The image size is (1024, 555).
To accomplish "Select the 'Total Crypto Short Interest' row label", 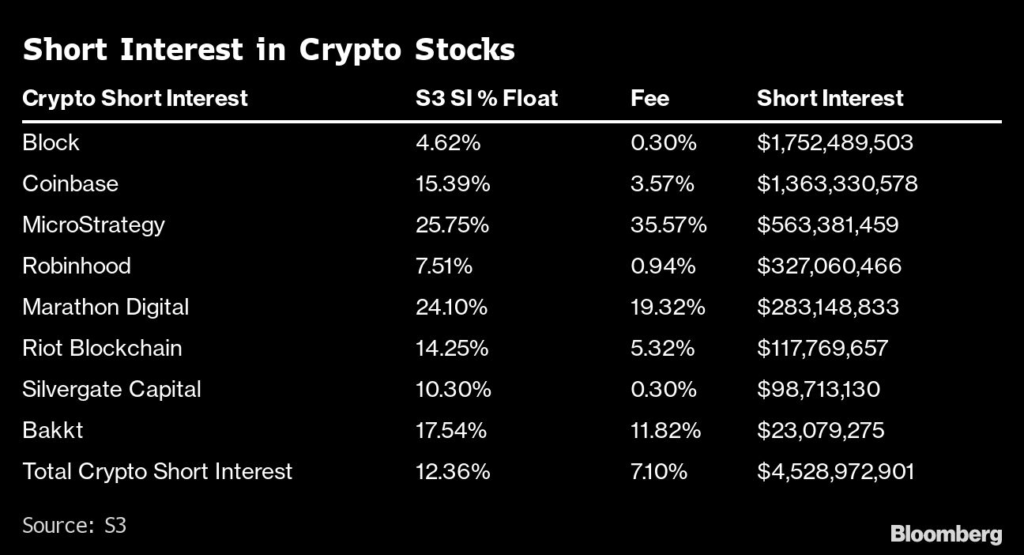I will pyautogui.click(x=157, y=471).
